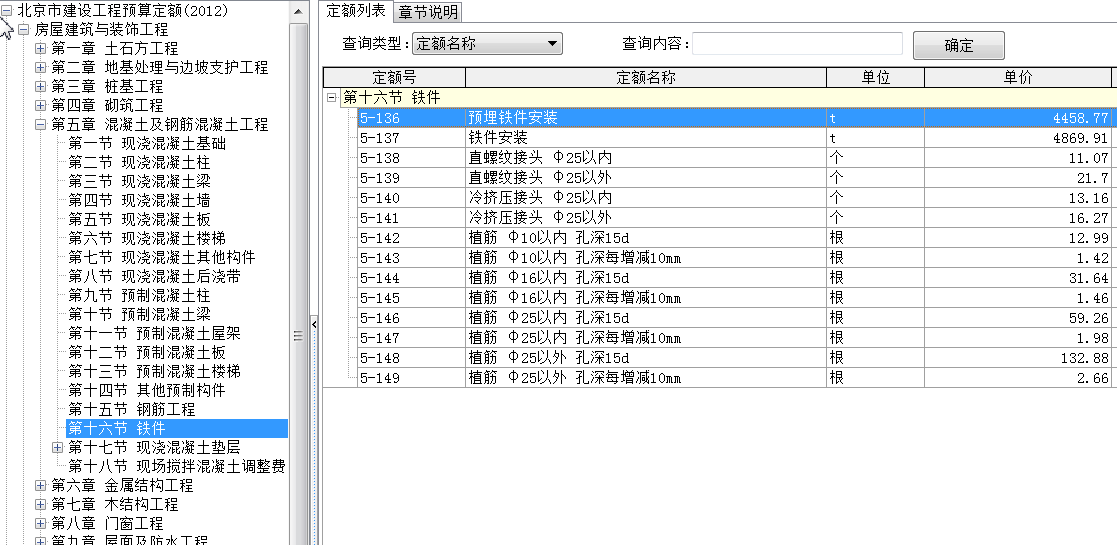Select row 5-148 植筋 Φ25以外 孔深15d
This screenshot has width=1117, height=545.
[x=734, y=358]
